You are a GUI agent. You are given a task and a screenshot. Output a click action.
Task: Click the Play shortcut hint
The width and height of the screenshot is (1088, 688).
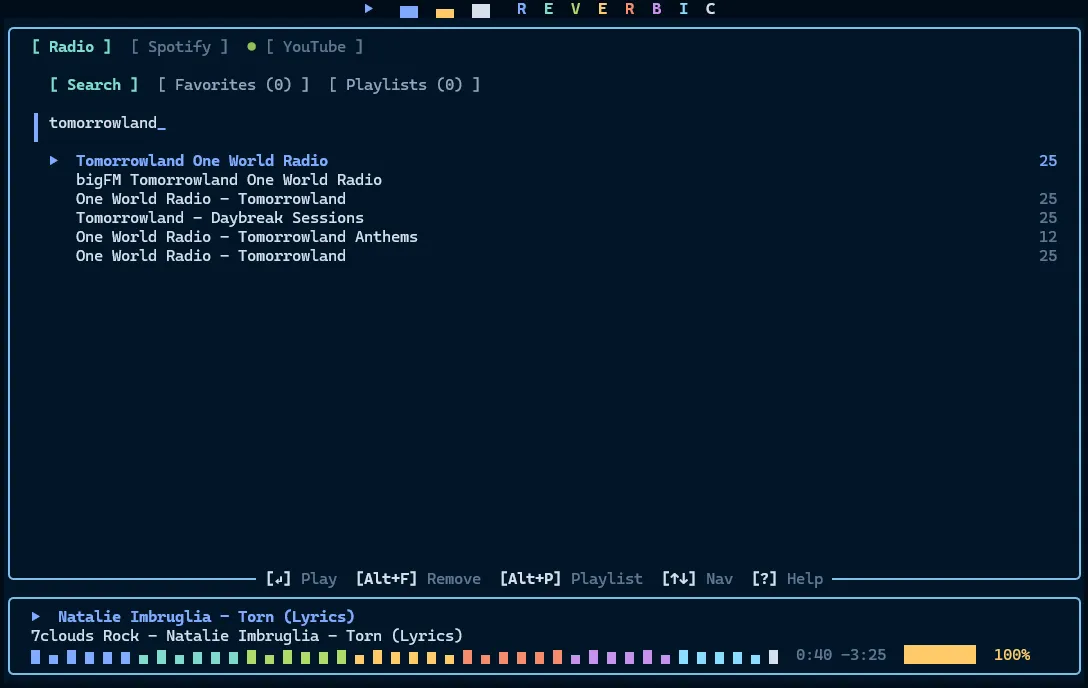(301, 578)
